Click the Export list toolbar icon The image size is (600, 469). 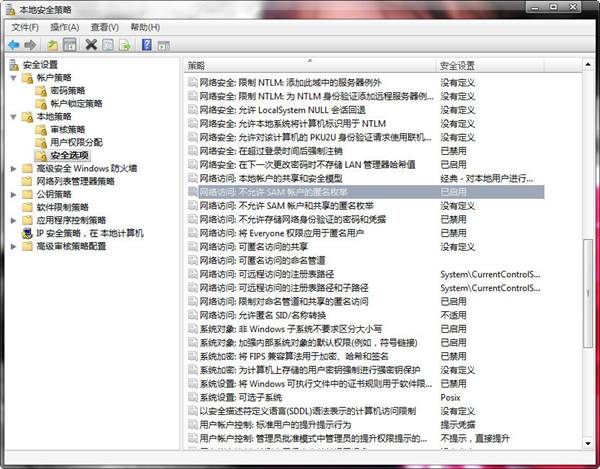(125, 45)
